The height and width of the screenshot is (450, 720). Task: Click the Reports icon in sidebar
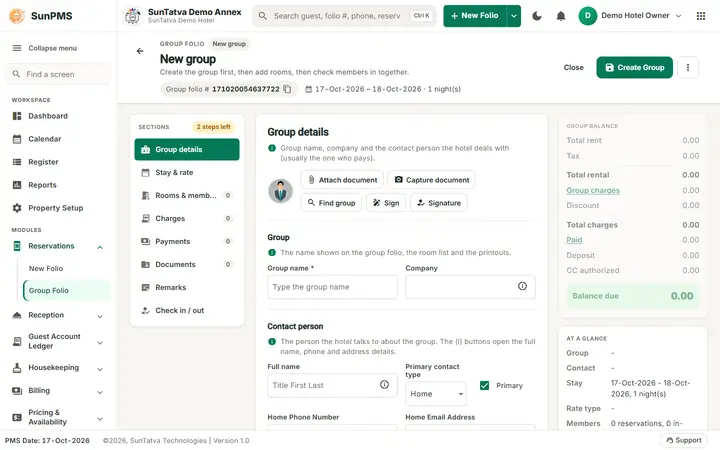(17, 185)
